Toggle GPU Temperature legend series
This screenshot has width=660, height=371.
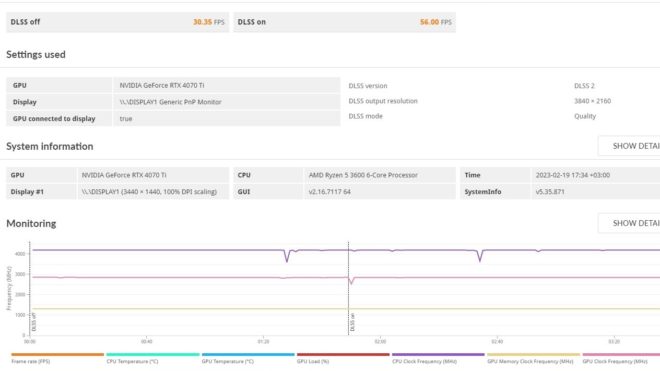click(248, 358)
